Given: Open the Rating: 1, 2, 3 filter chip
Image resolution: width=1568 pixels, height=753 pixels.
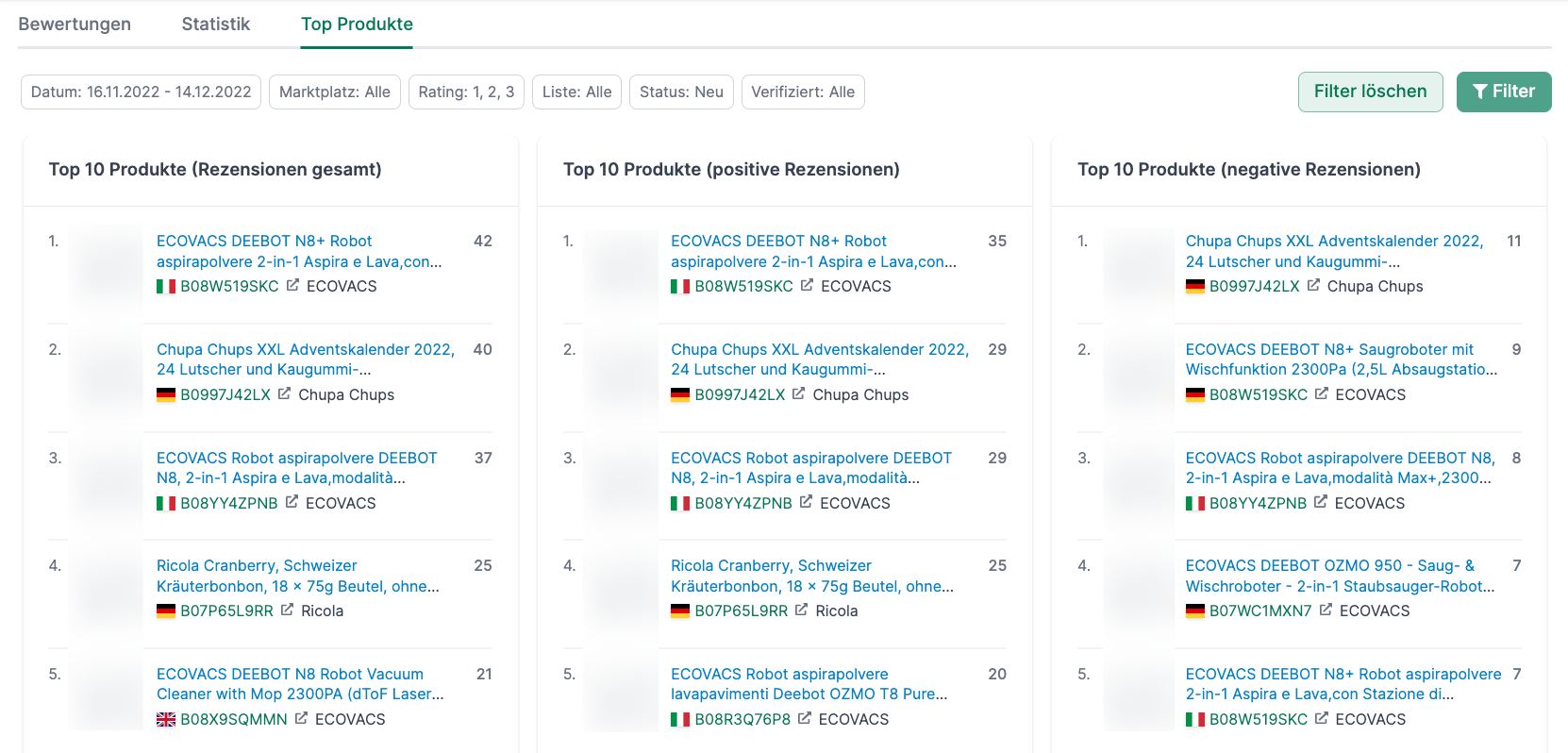Looking at the screenshot, I should [466, 92].
